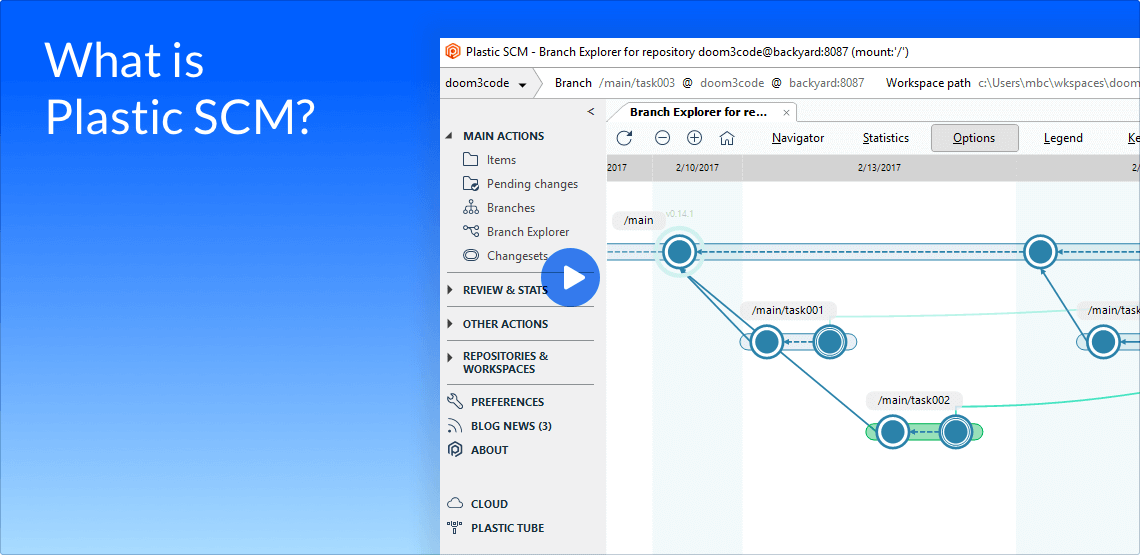Open the Navigator panel
Screen dimensions: 1140x555
point(798,138)
